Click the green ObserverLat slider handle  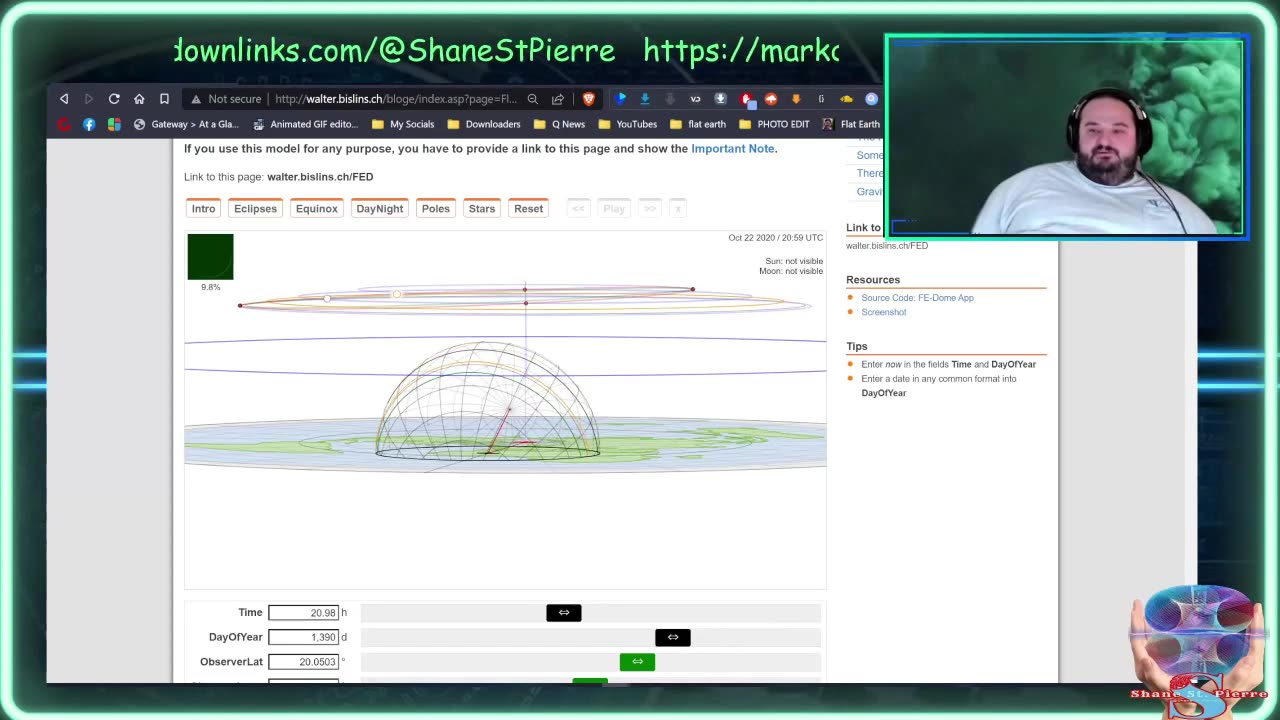(637, 662)
